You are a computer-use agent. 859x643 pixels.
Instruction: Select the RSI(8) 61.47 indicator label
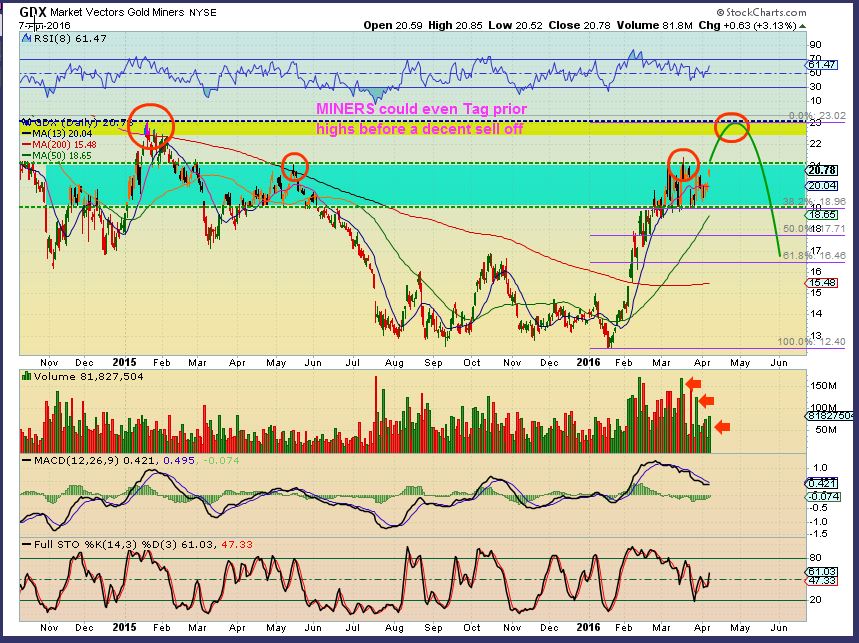click(70, 38)
